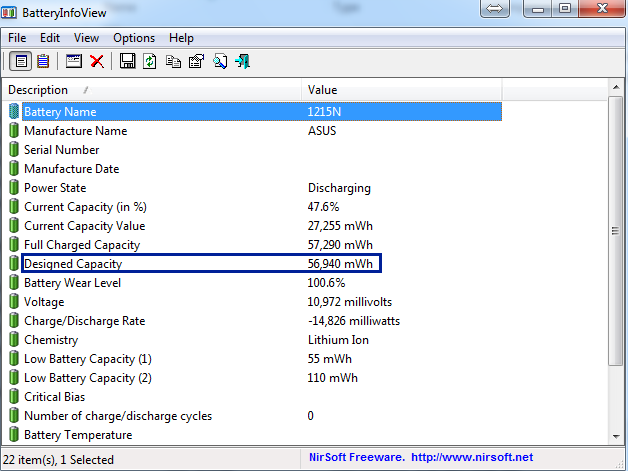Screen dimensions: 628x471
Task: Click the Value column header
Action: click(400, 90)
